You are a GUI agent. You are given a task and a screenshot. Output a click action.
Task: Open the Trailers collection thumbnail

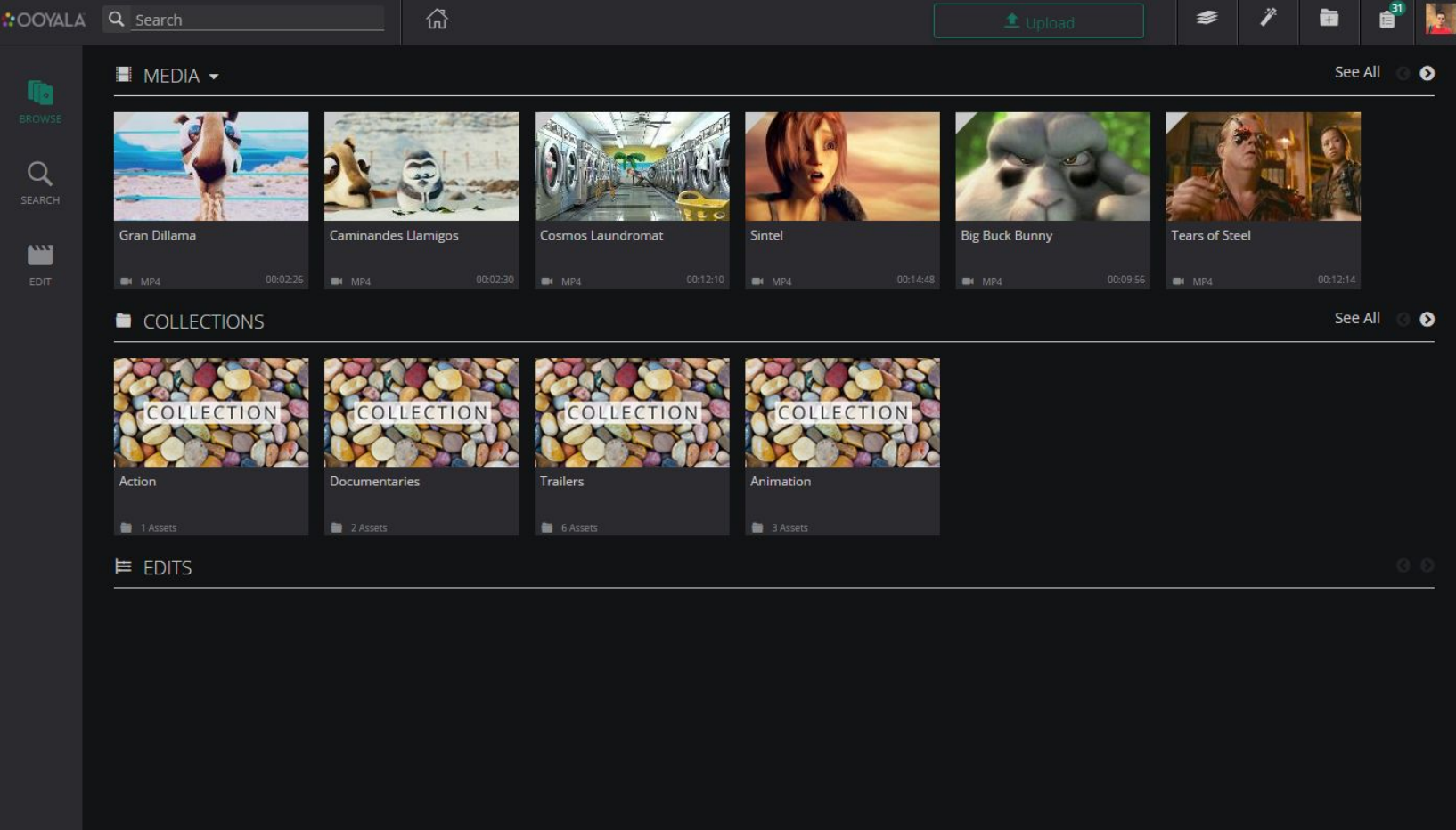point(632,412)
